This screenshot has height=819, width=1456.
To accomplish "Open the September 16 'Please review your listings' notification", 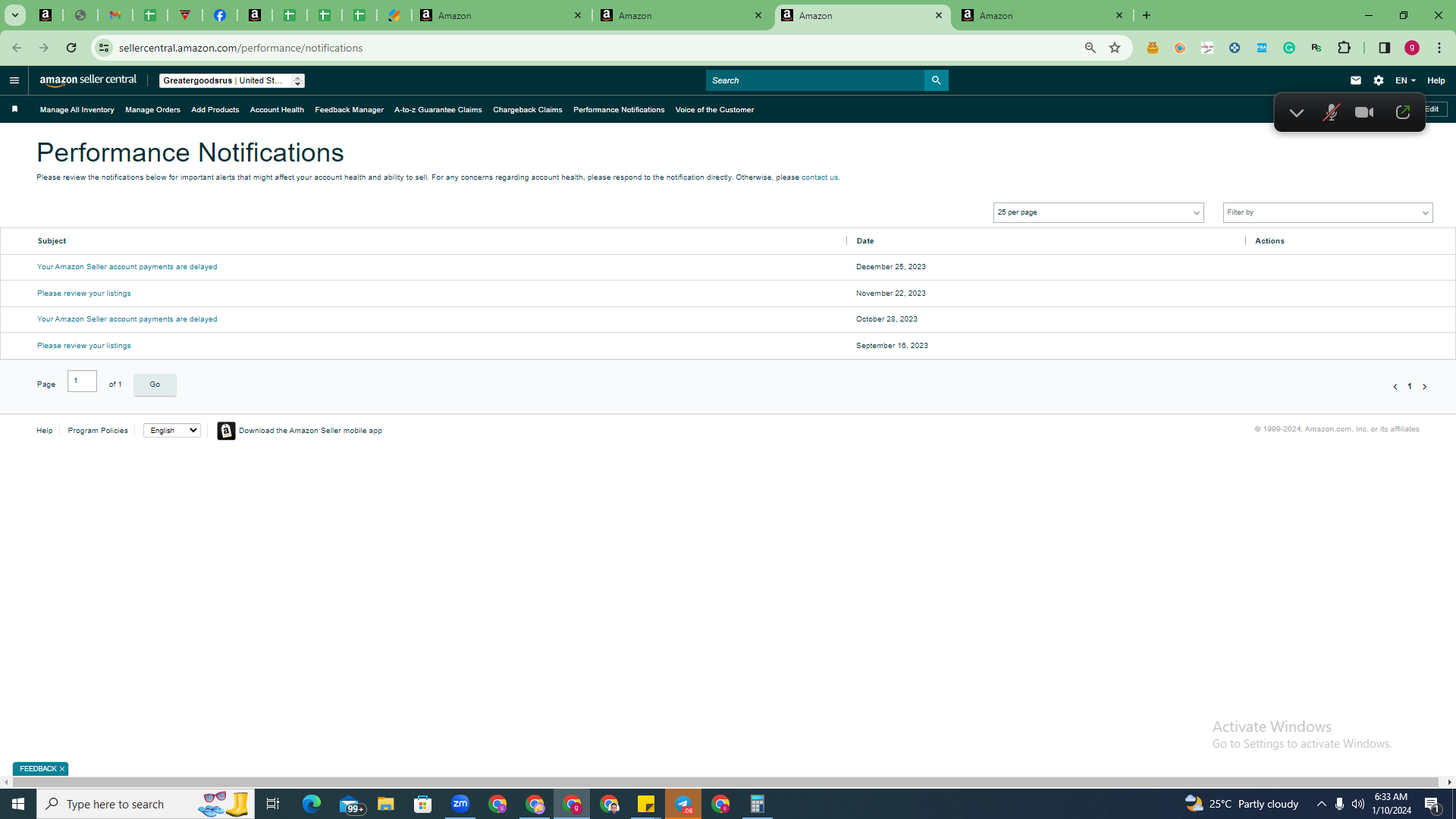I will point(83,346).
